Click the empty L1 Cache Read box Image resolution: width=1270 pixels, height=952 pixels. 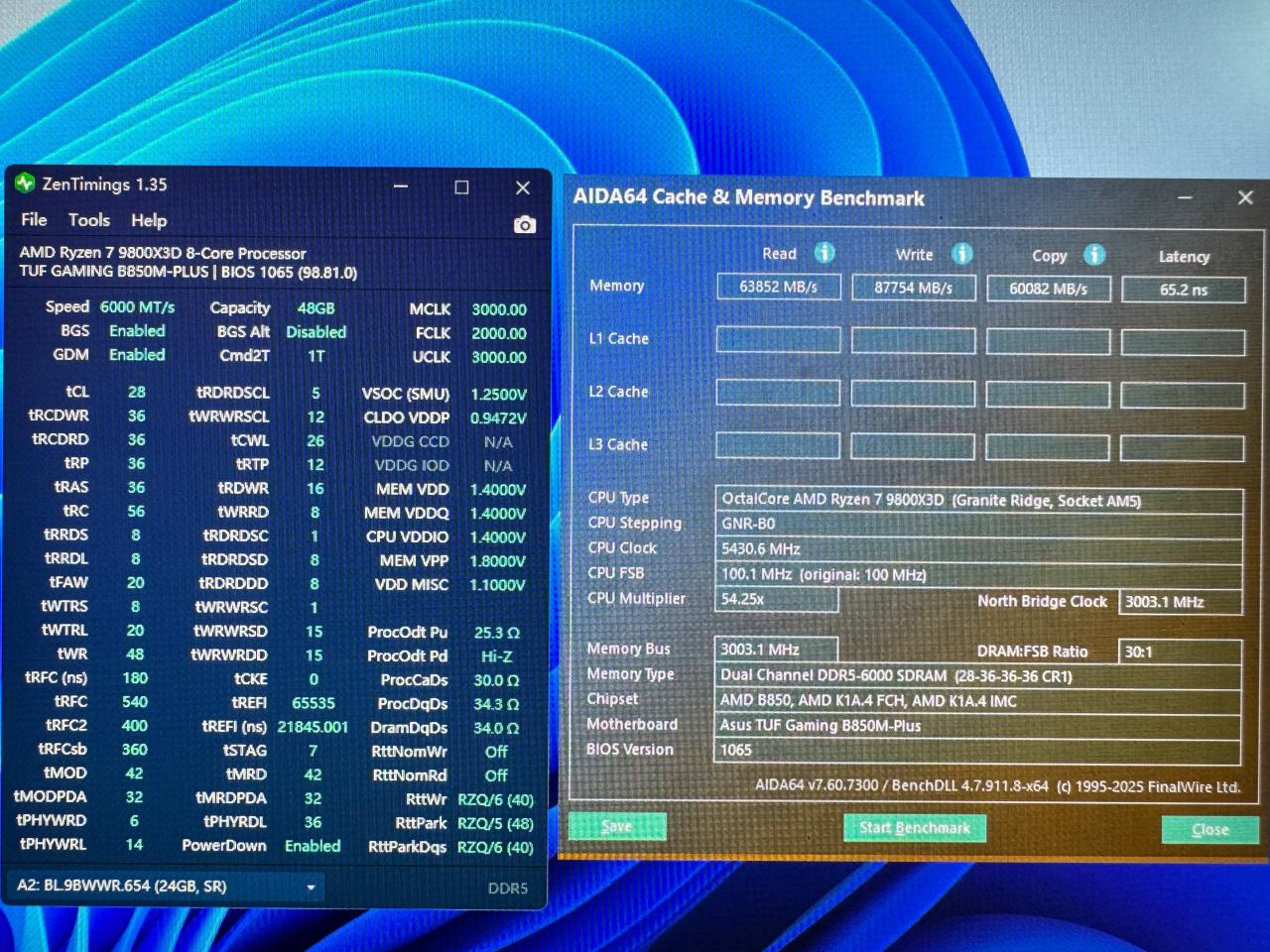pos(779,339)
